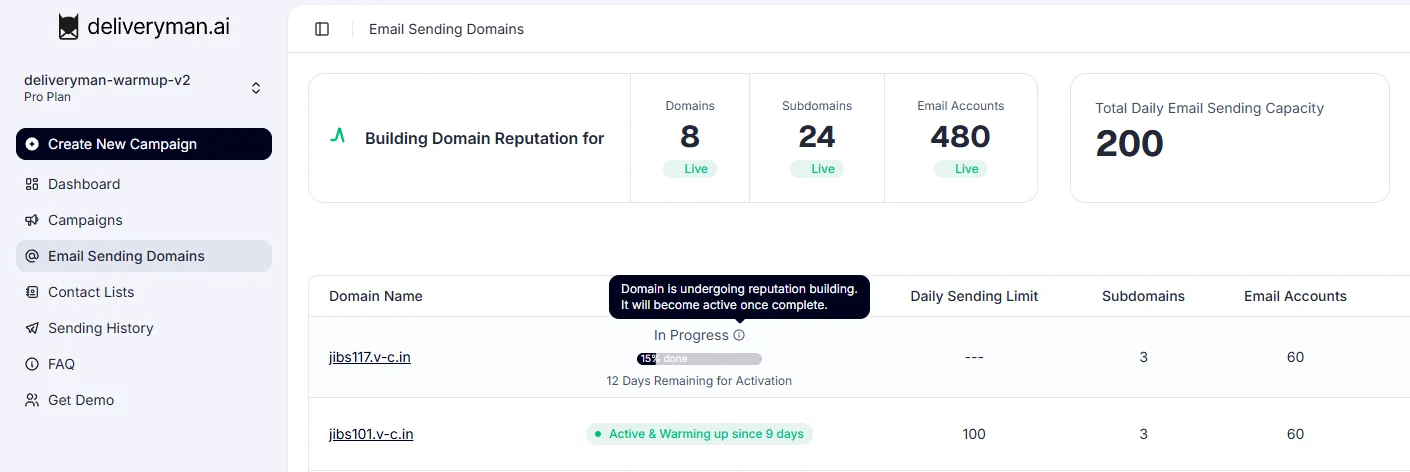Click the Campaigns megaphone icon
The width and height of the screenshot is (1410, 472).
coord(32,220)
